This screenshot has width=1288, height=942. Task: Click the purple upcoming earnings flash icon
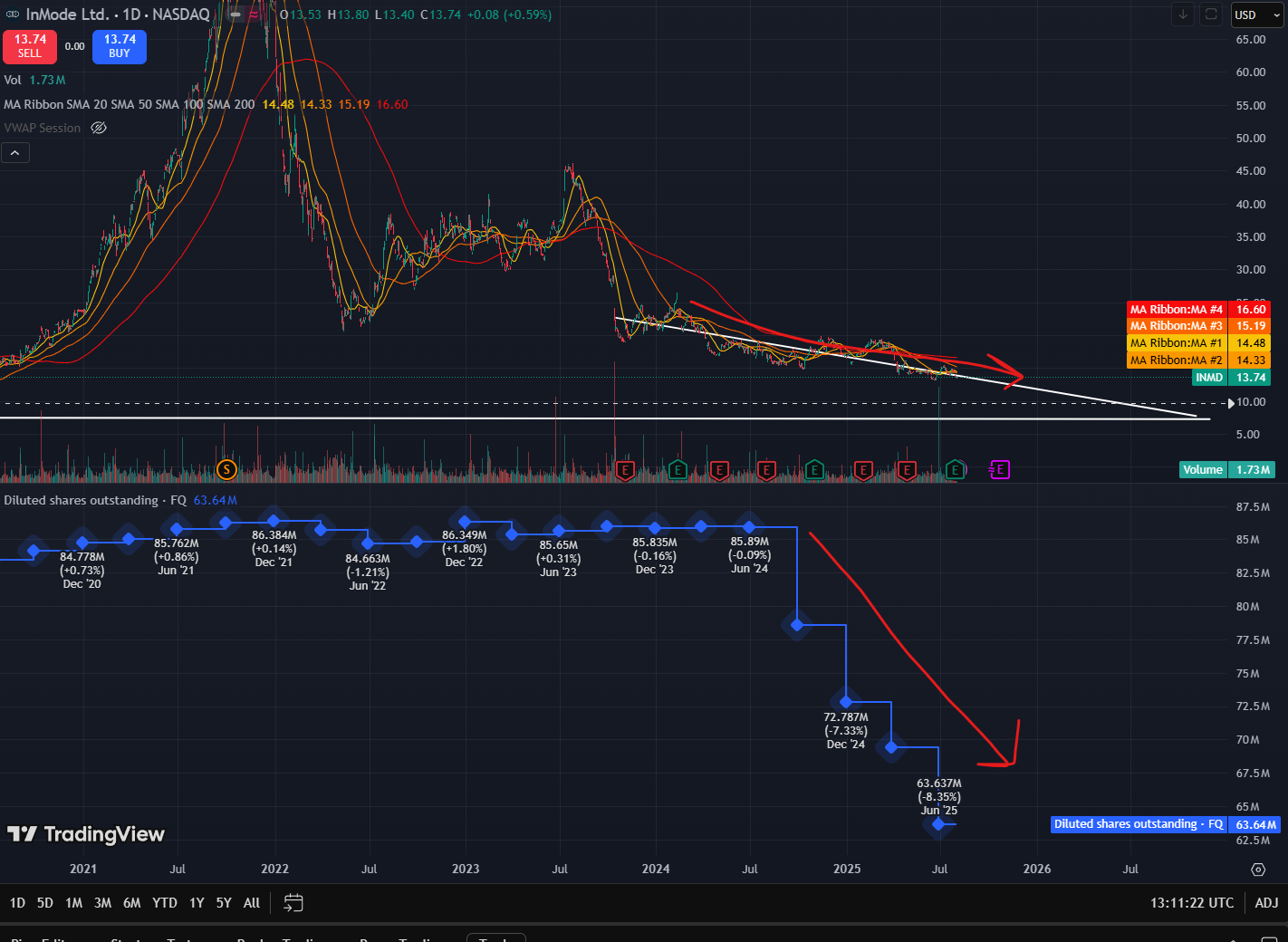point(999,469)
